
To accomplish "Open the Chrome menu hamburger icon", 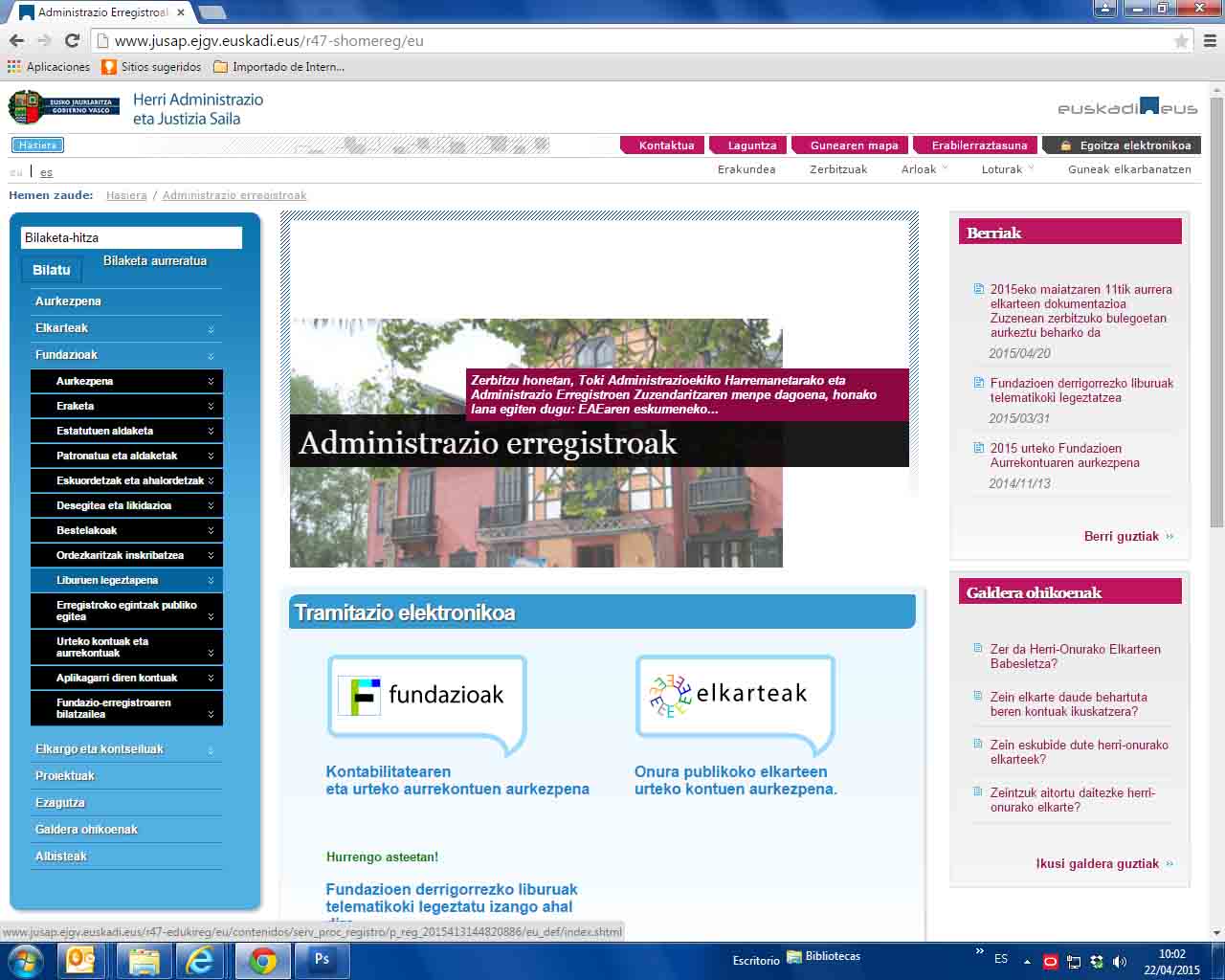I will pos(1210,41).
